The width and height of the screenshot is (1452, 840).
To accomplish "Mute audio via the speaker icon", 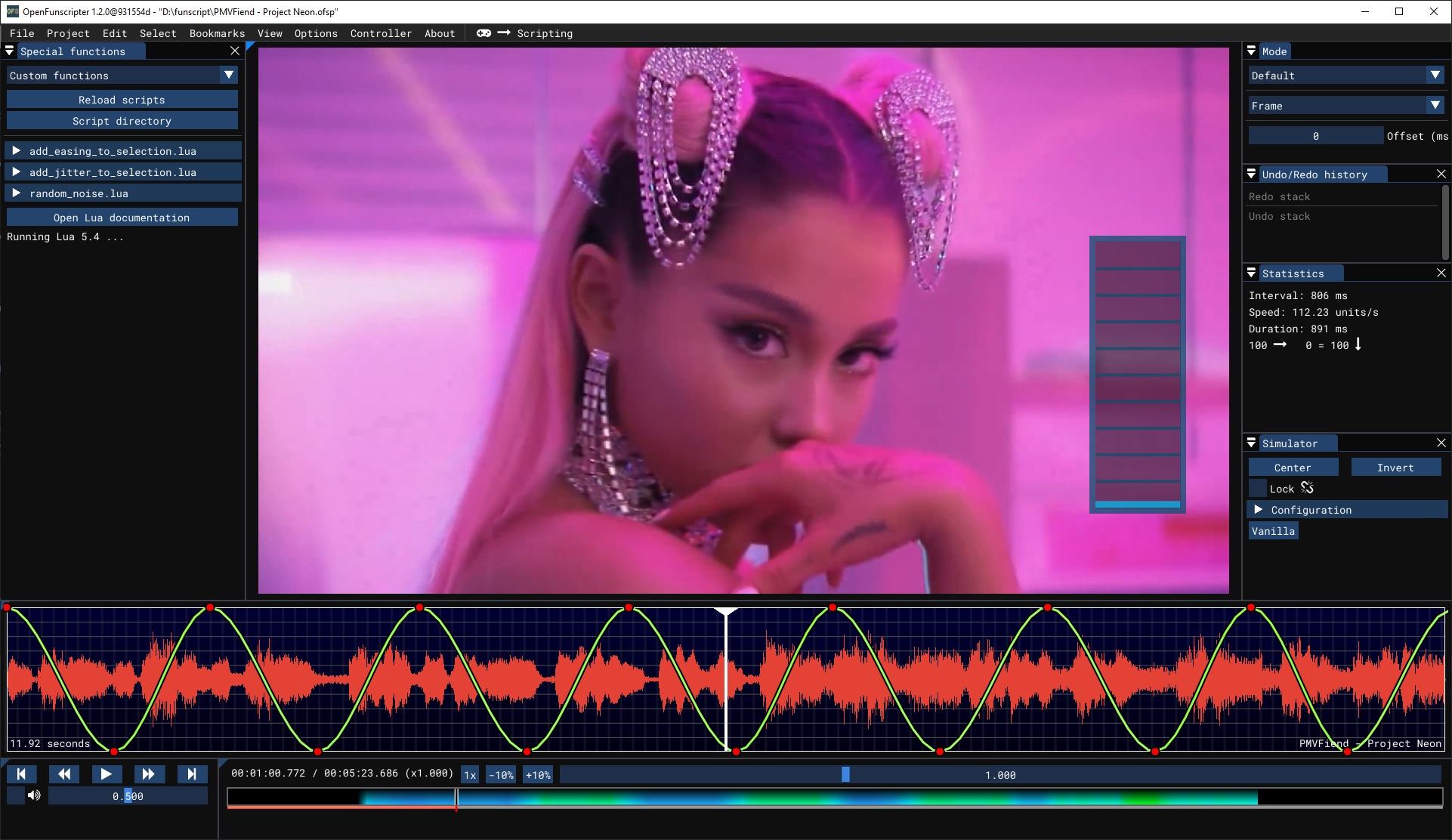I will (x=34, y=795).
